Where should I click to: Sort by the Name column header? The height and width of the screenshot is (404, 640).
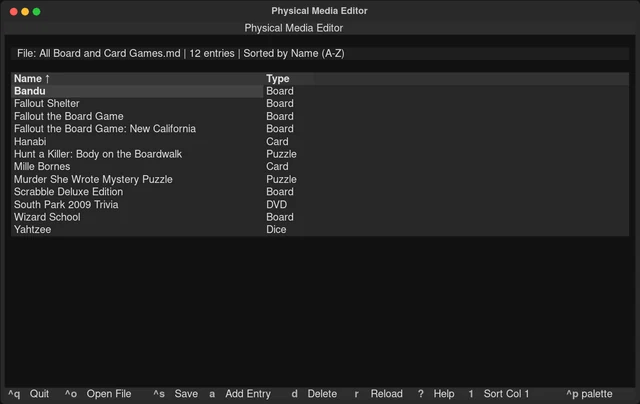[x=32, y=78]
